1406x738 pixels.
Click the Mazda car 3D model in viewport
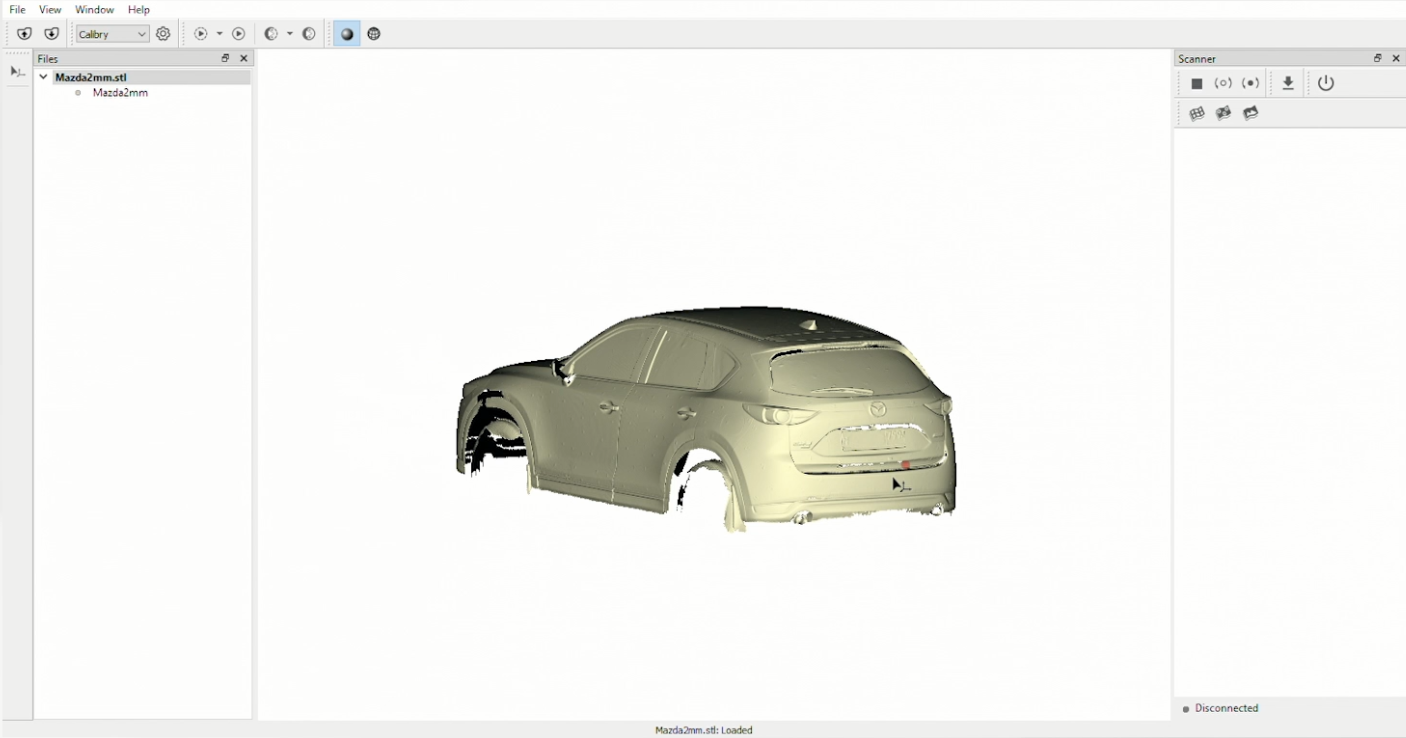[x=705, y=418]
